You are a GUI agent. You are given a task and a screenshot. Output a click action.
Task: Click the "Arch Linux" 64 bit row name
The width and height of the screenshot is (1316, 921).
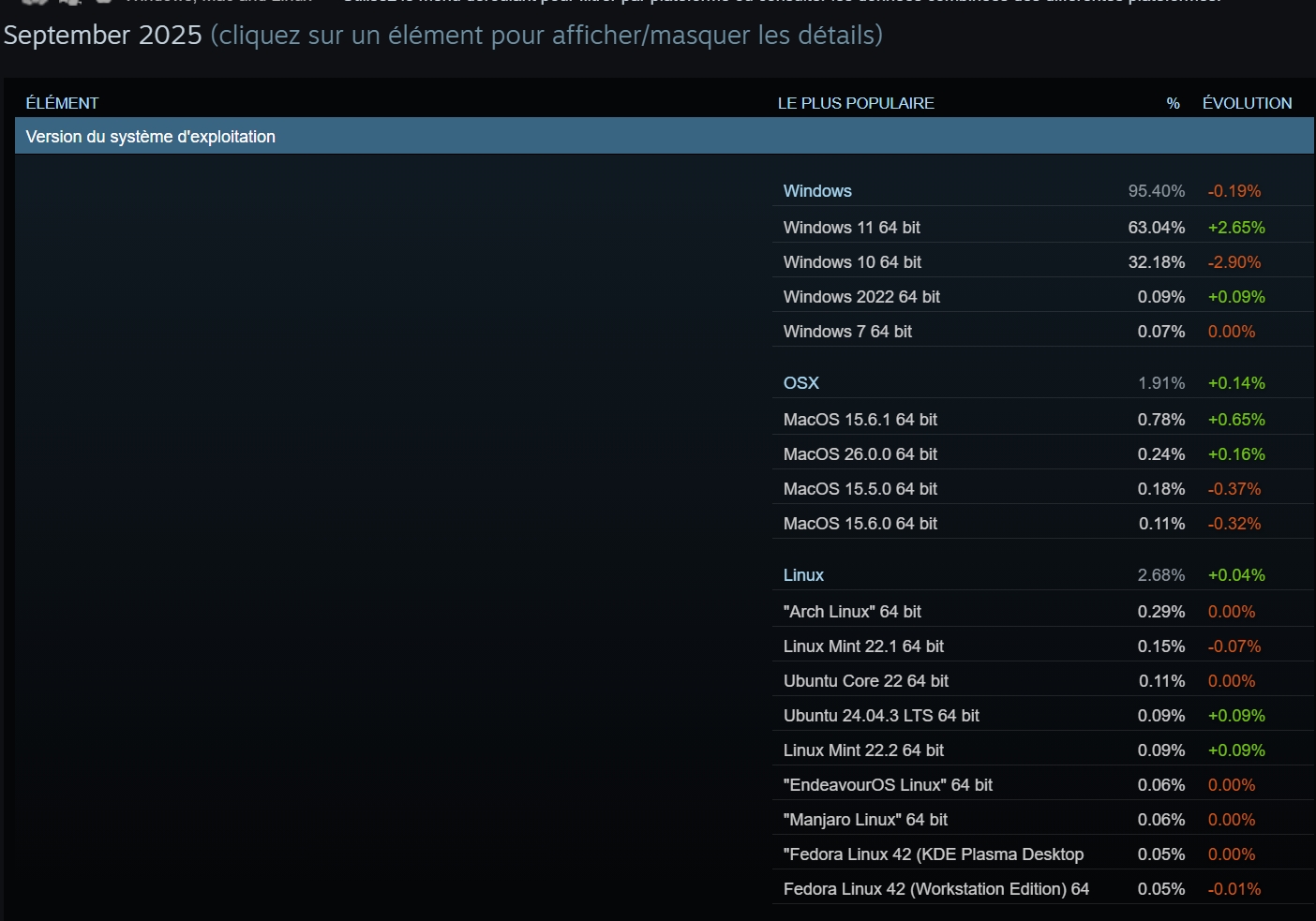pyautogui.click(x=852, y=612)
